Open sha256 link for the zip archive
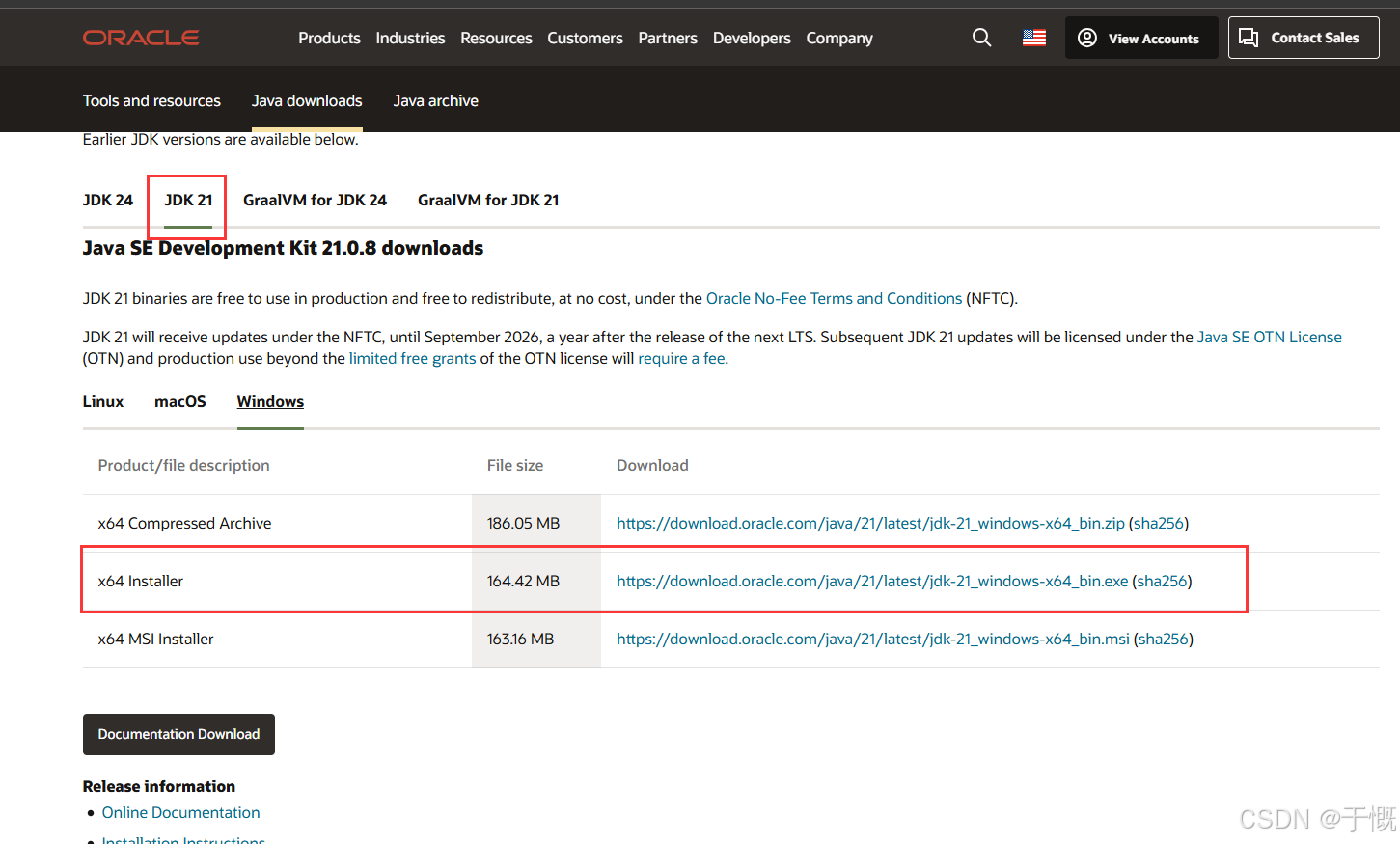The width and height of the screenshot is (1400, 844). (x=1158, y=523)
